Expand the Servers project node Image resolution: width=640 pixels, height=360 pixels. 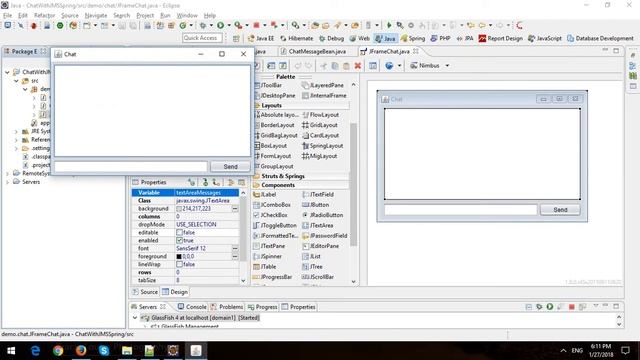[x=7, y=182]
